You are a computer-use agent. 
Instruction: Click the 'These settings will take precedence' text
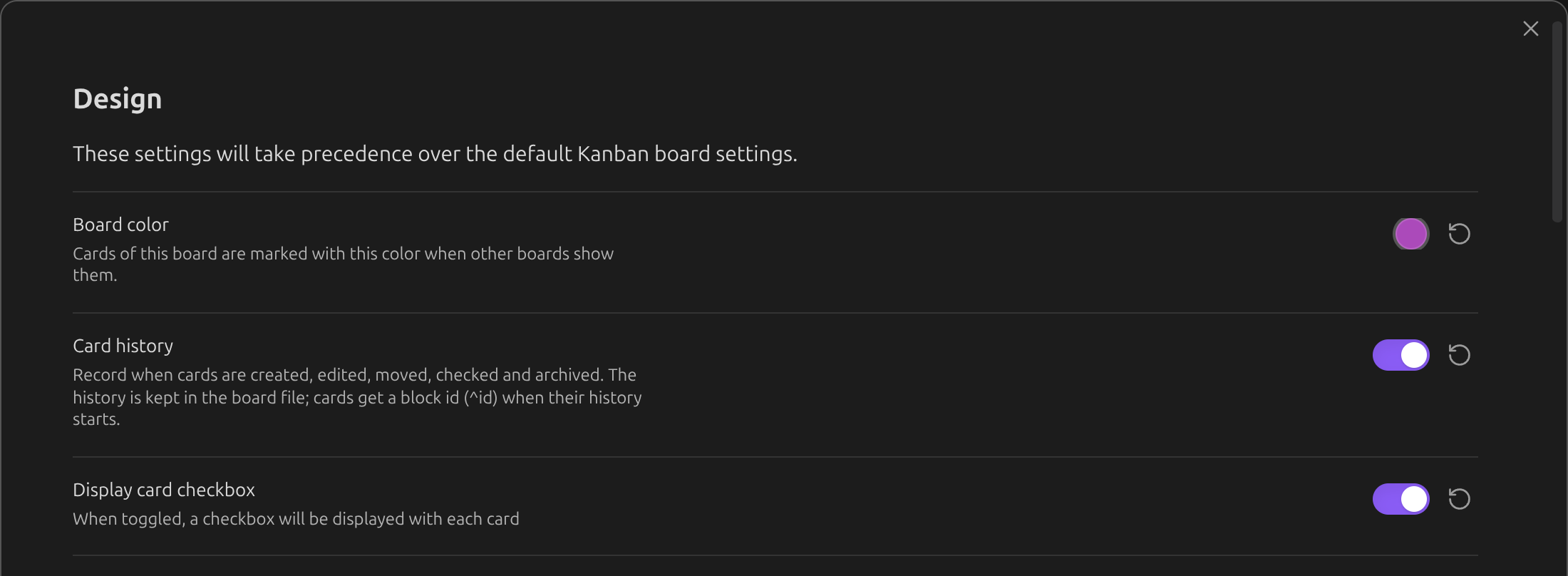click(435, 154)
